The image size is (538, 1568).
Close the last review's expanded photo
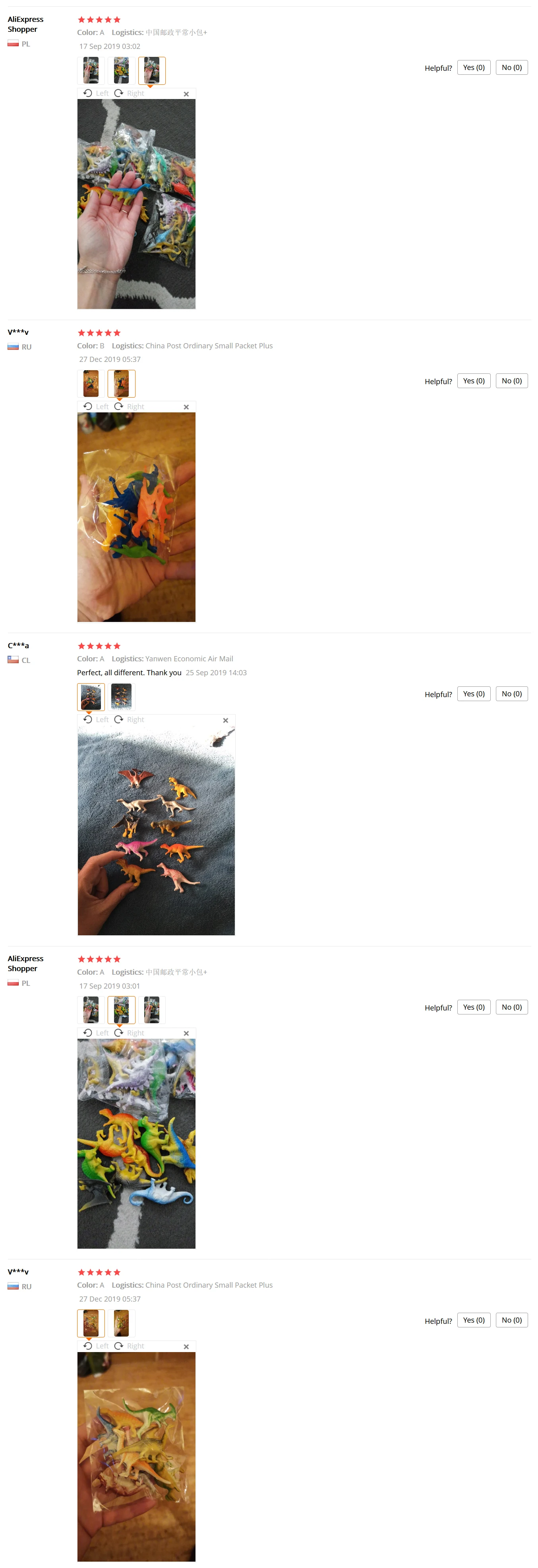[x=186, y=1346]
